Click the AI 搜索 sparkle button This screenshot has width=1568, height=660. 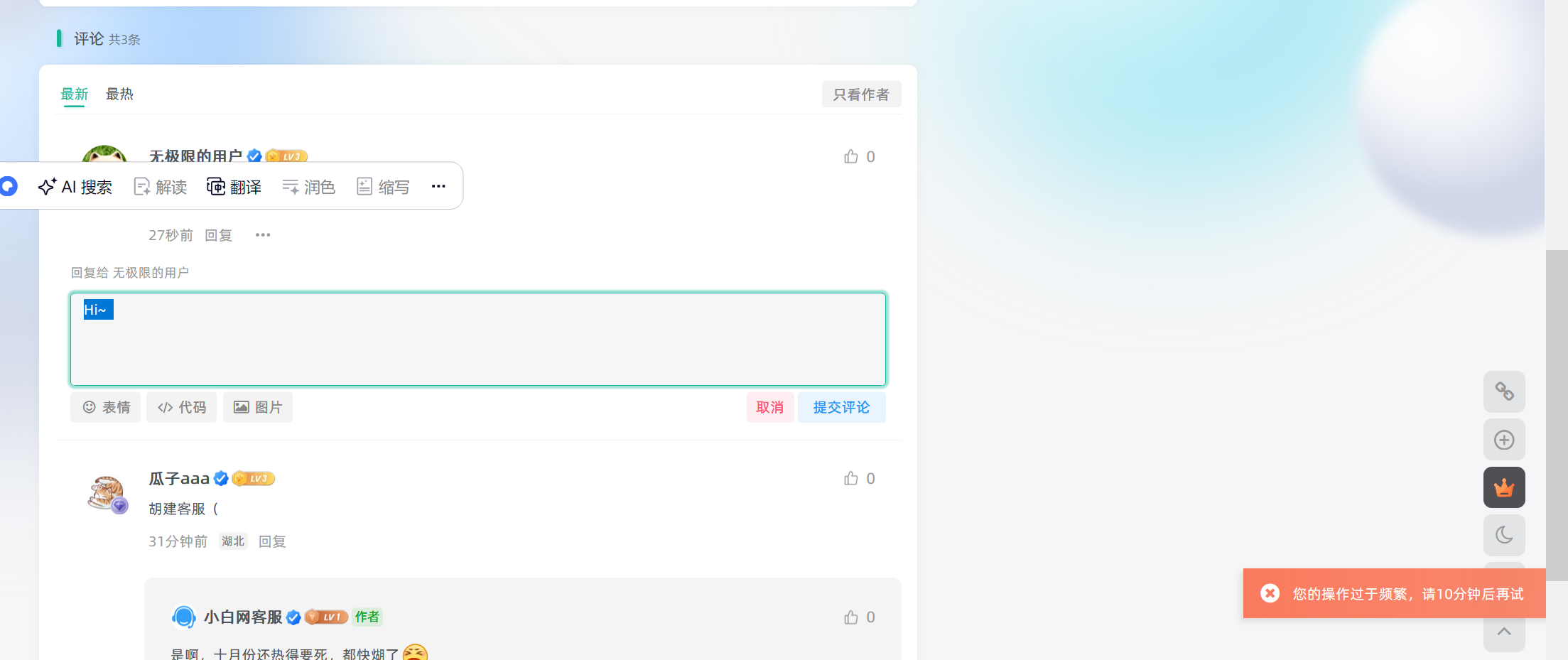tap(75, 187)
